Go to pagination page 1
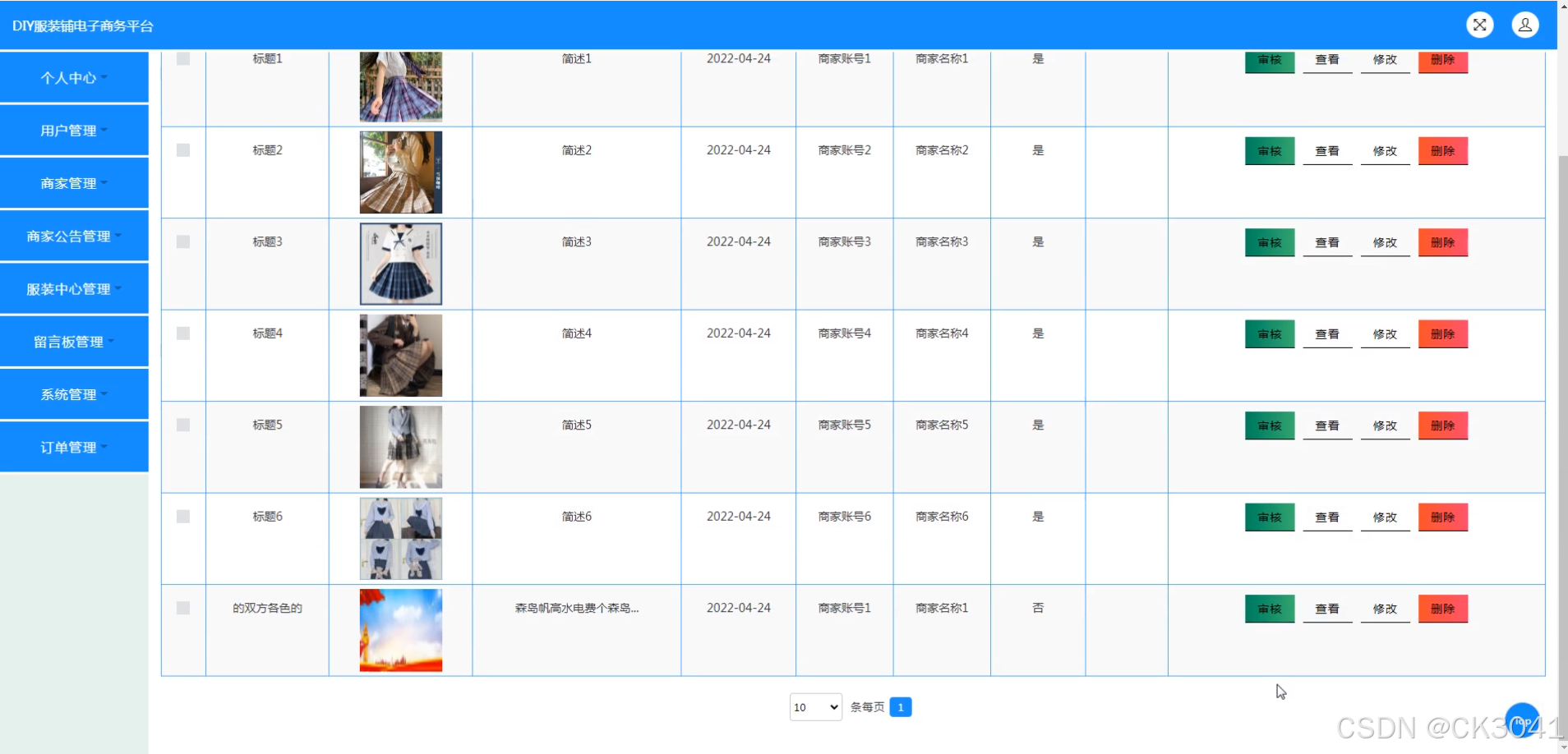This screenshot has height=754, width=1568. 901,707
